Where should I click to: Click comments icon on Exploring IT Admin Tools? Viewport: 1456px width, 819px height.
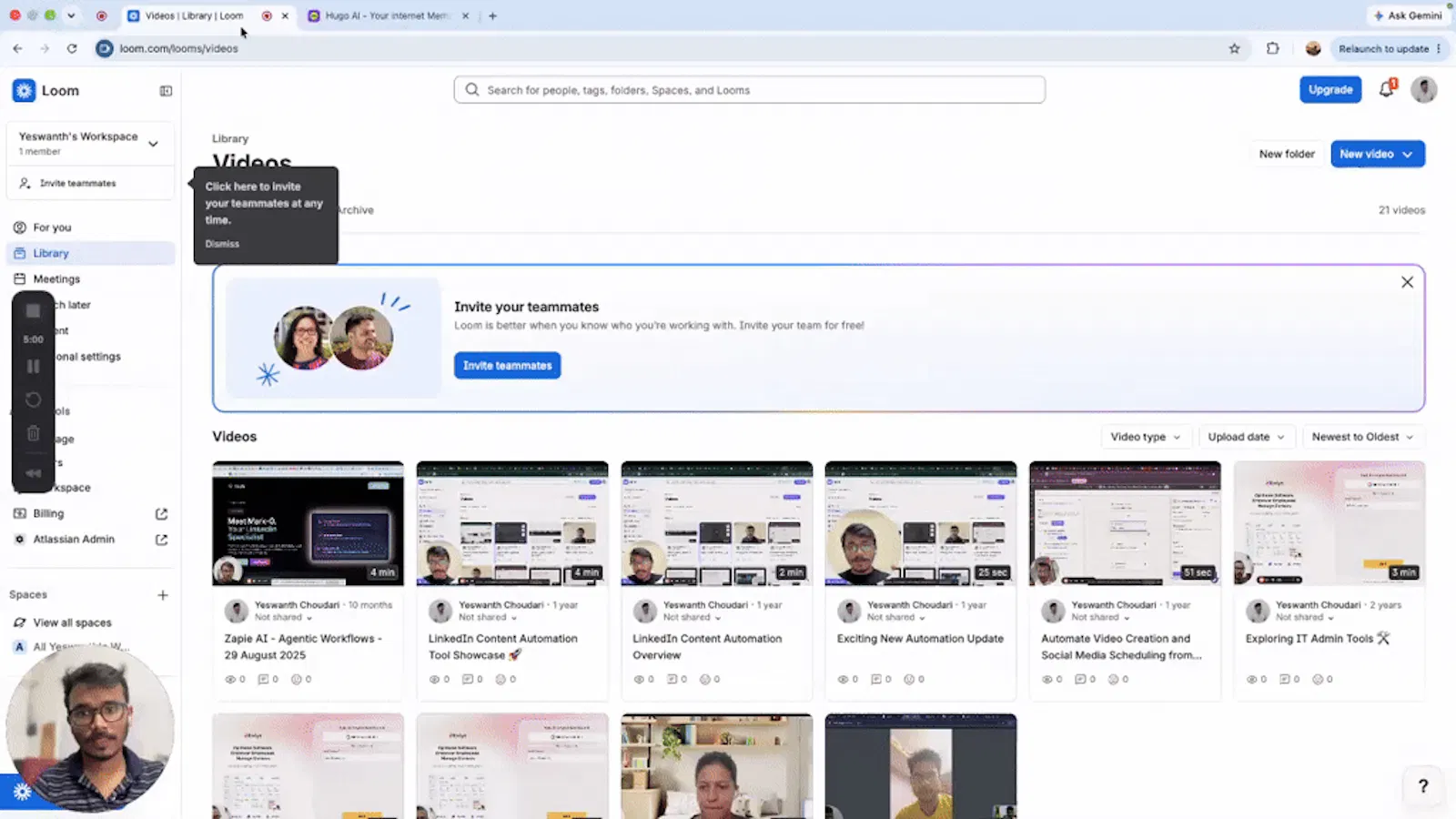tap(1284, 680)
